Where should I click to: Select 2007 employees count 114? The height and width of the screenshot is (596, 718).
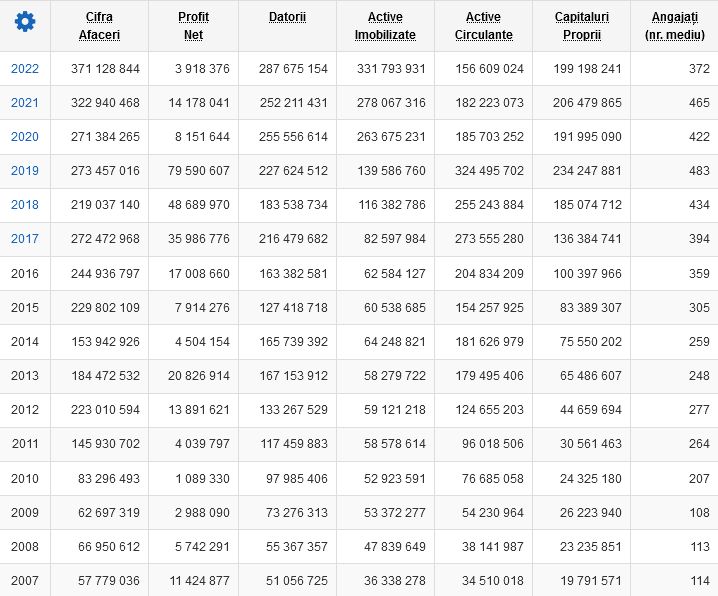(x=700, y=581)
